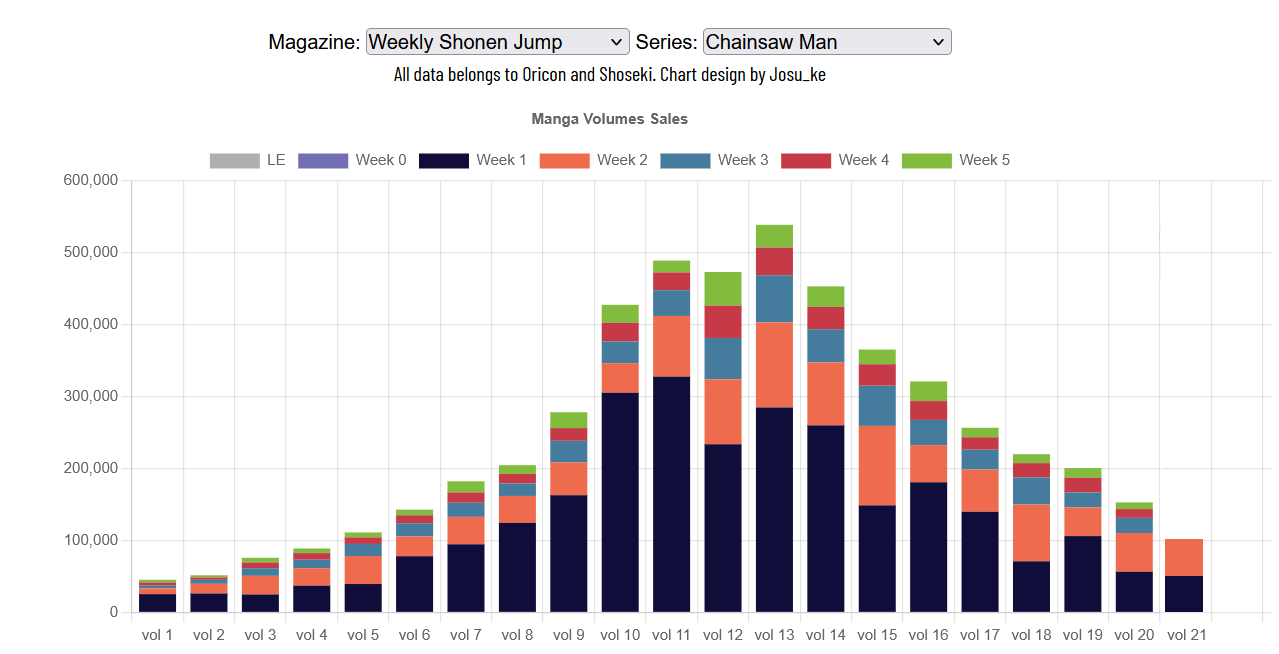The width and height of the screenshot is (1279, 654).
Task: Click the 'vol 1' axis label
Action: coord(157,635)
